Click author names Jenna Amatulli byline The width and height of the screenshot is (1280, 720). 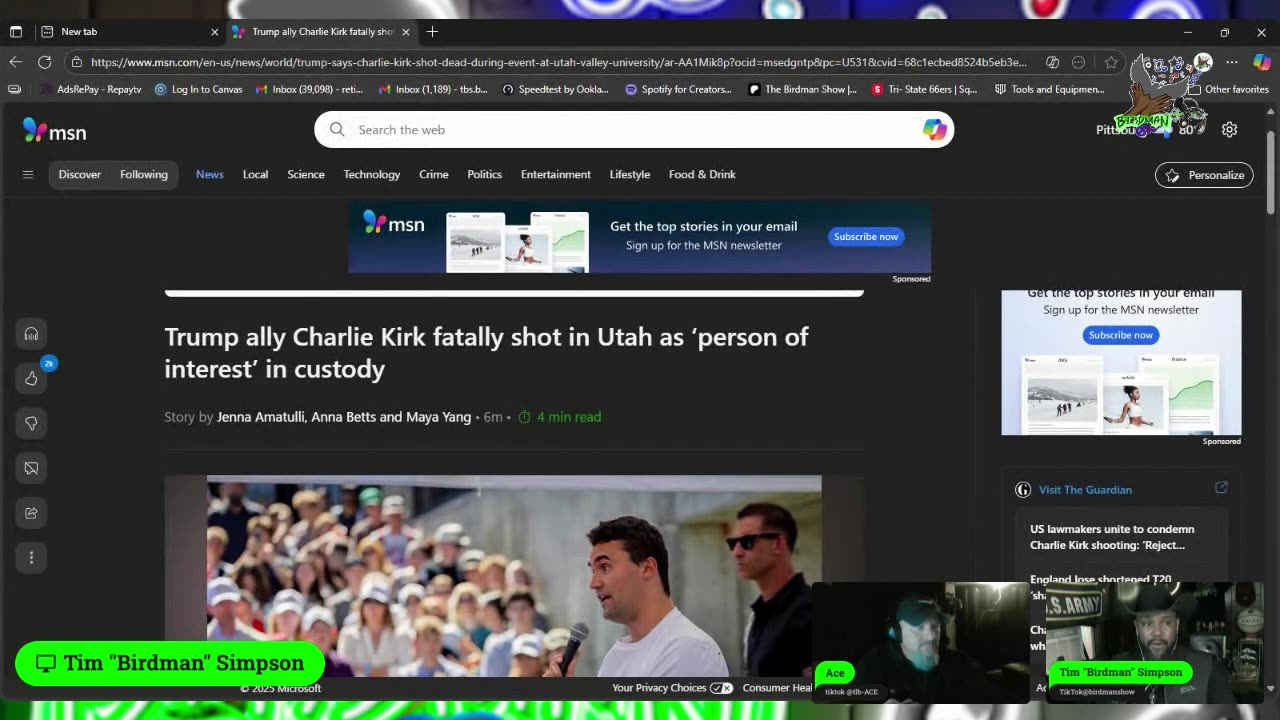[344, 417]
